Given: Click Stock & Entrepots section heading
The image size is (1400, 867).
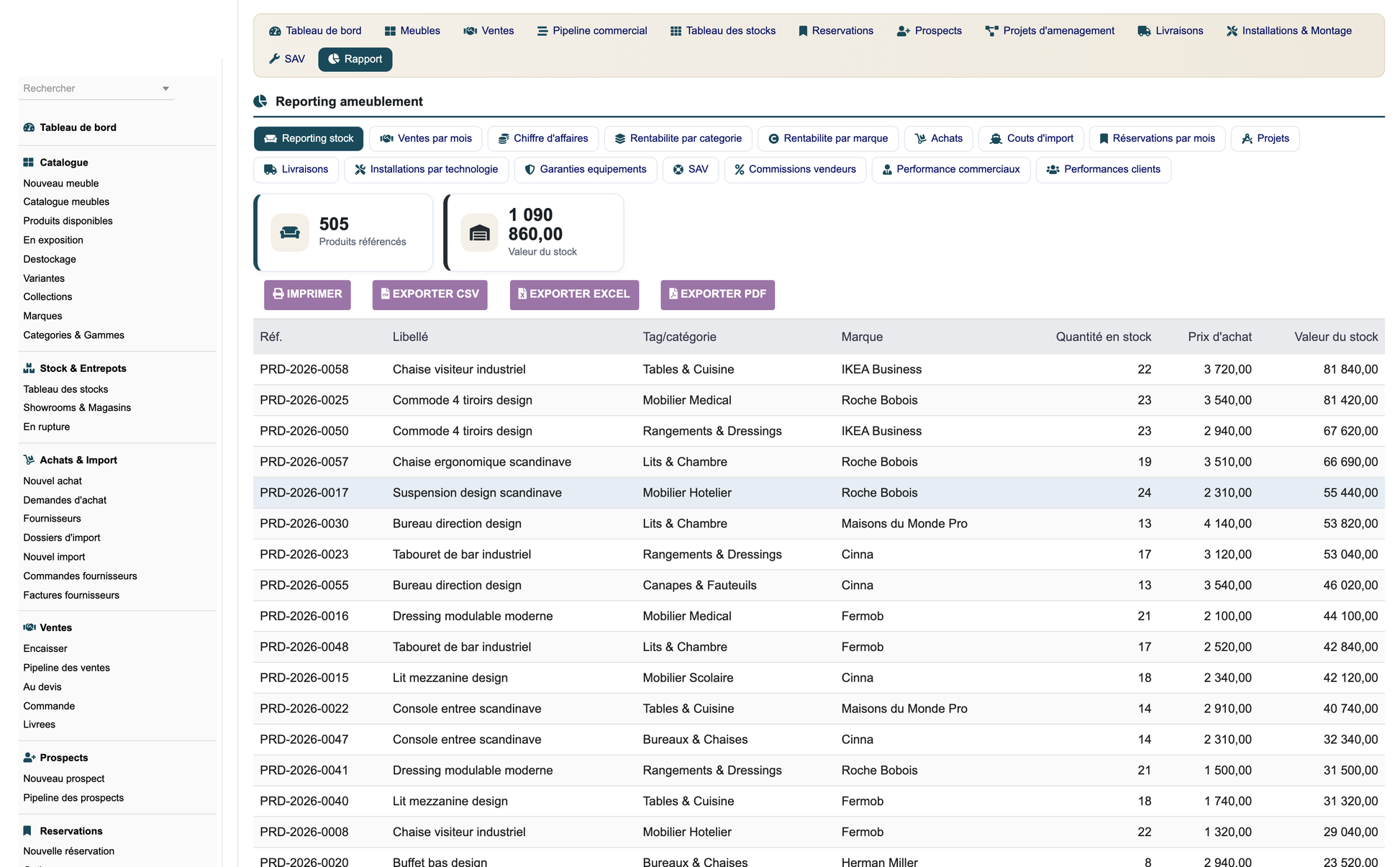Looking at the screenshot, I should click(83, 368).
